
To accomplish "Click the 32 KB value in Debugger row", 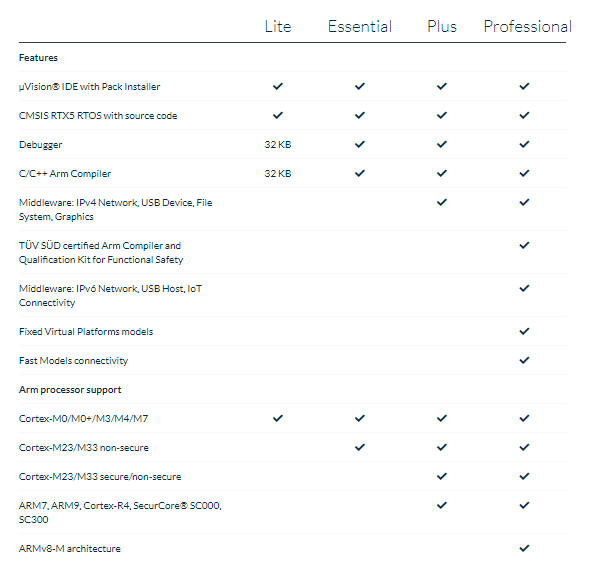I will (x=278, y=145).
